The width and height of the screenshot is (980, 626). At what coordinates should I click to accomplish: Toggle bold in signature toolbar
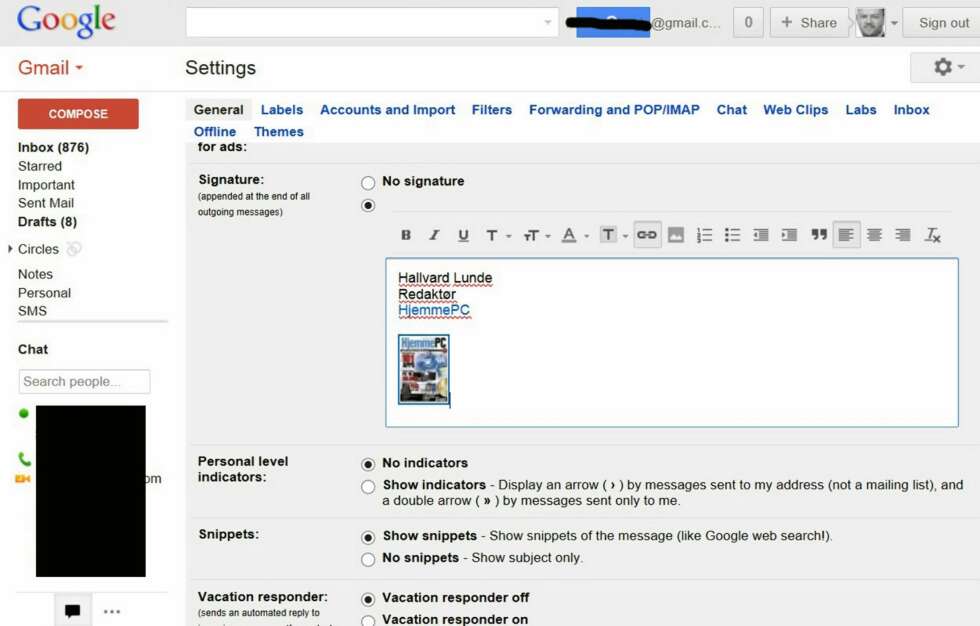coord(406,235)
